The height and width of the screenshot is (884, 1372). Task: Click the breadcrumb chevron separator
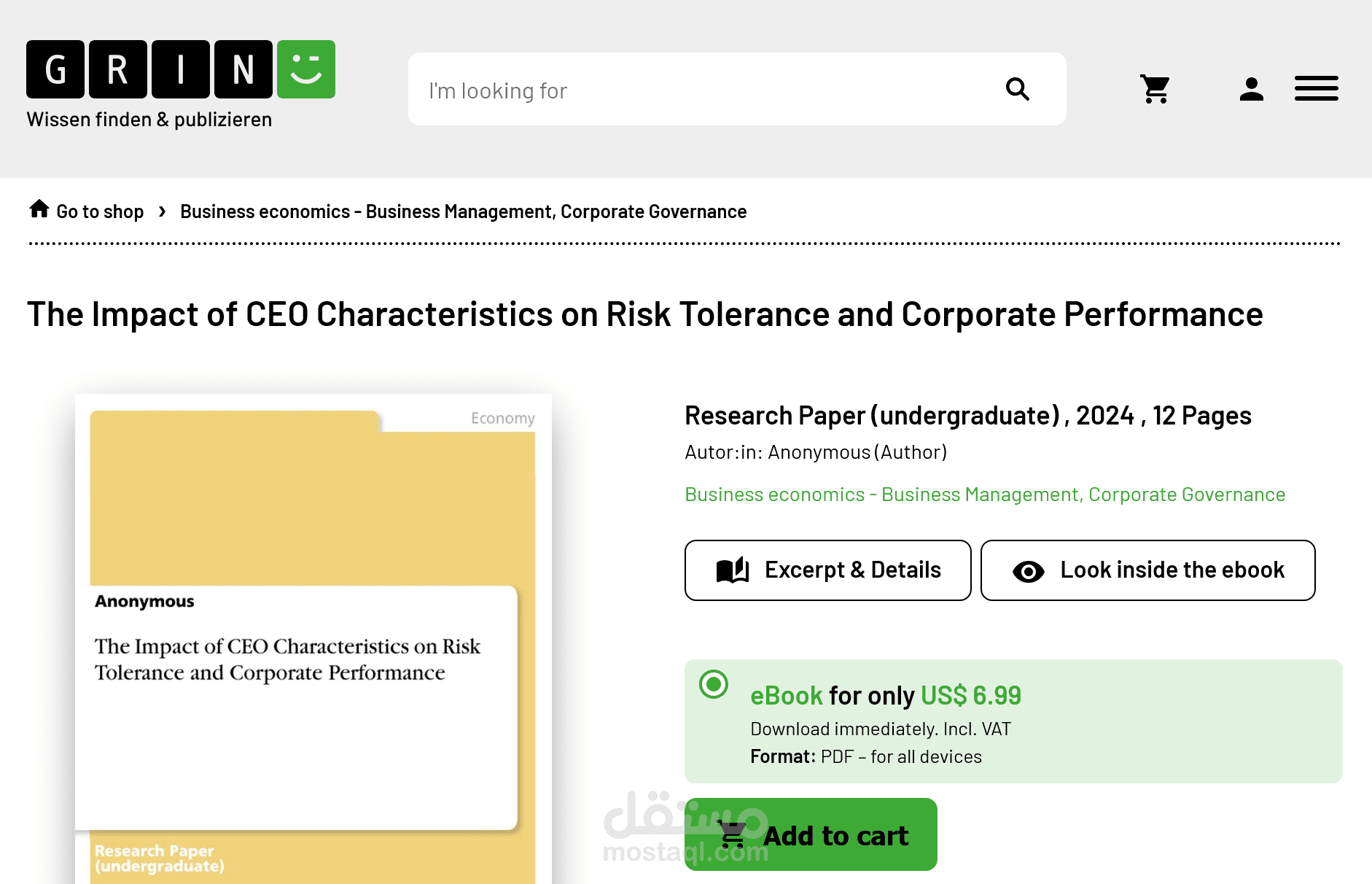tap(162, 212)
